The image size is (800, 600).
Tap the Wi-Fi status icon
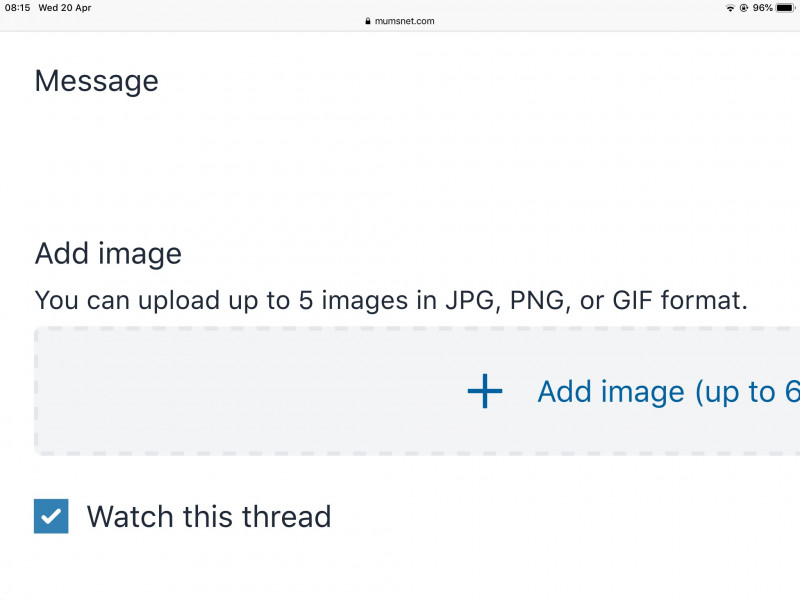(730, 8)
